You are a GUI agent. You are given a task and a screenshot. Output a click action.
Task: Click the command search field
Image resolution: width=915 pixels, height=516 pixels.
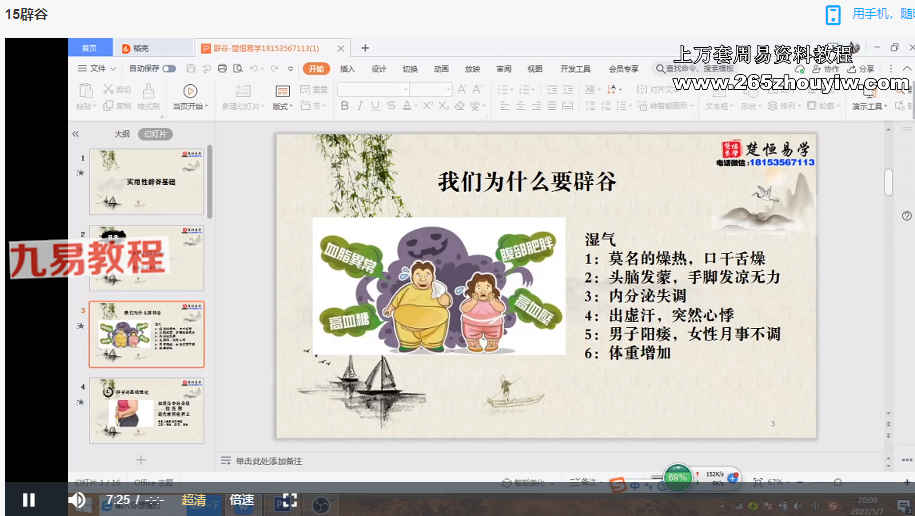tap(694, 68)
